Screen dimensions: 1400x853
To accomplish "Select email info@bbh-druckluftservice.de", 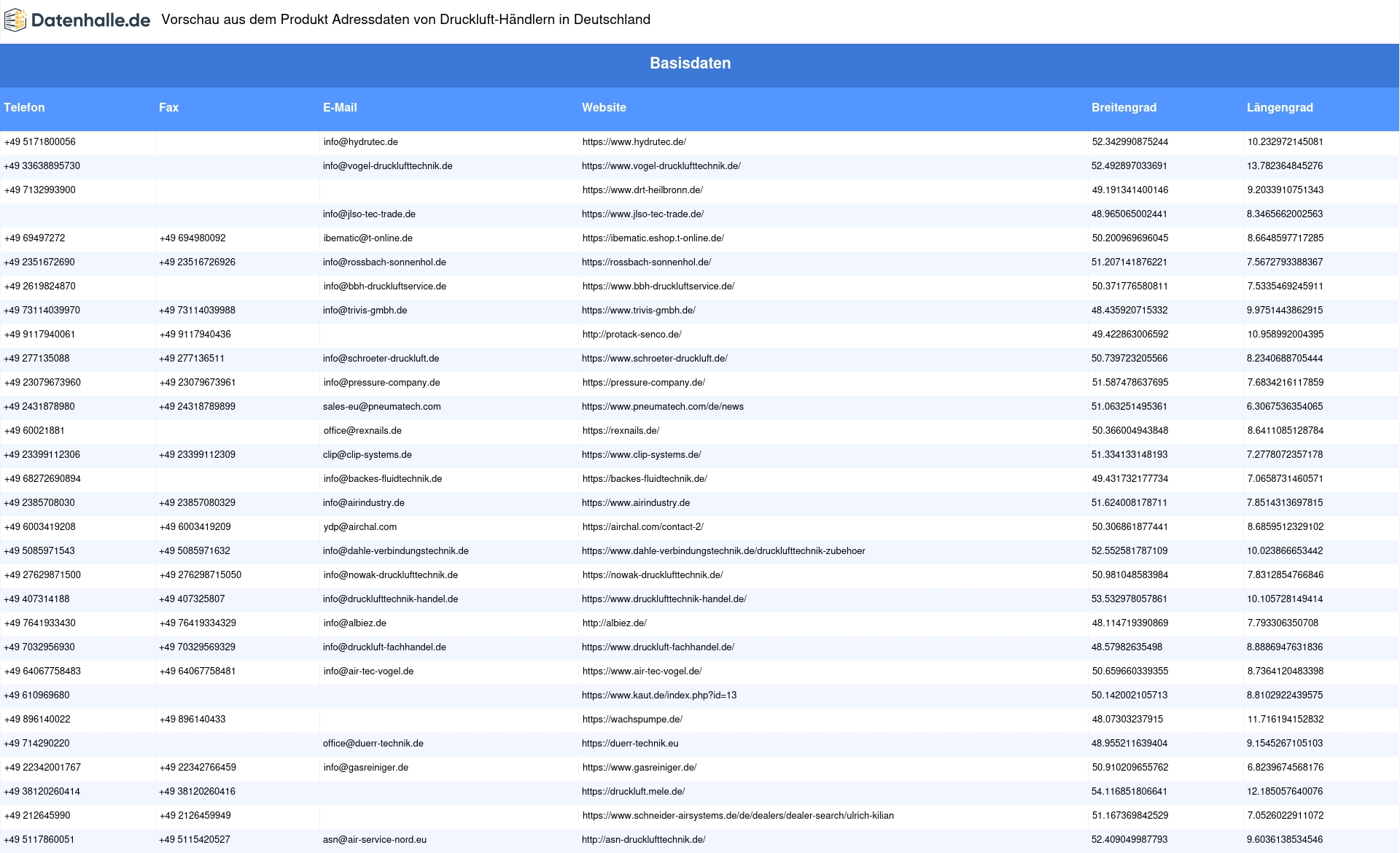I will (x=385, y=287).
